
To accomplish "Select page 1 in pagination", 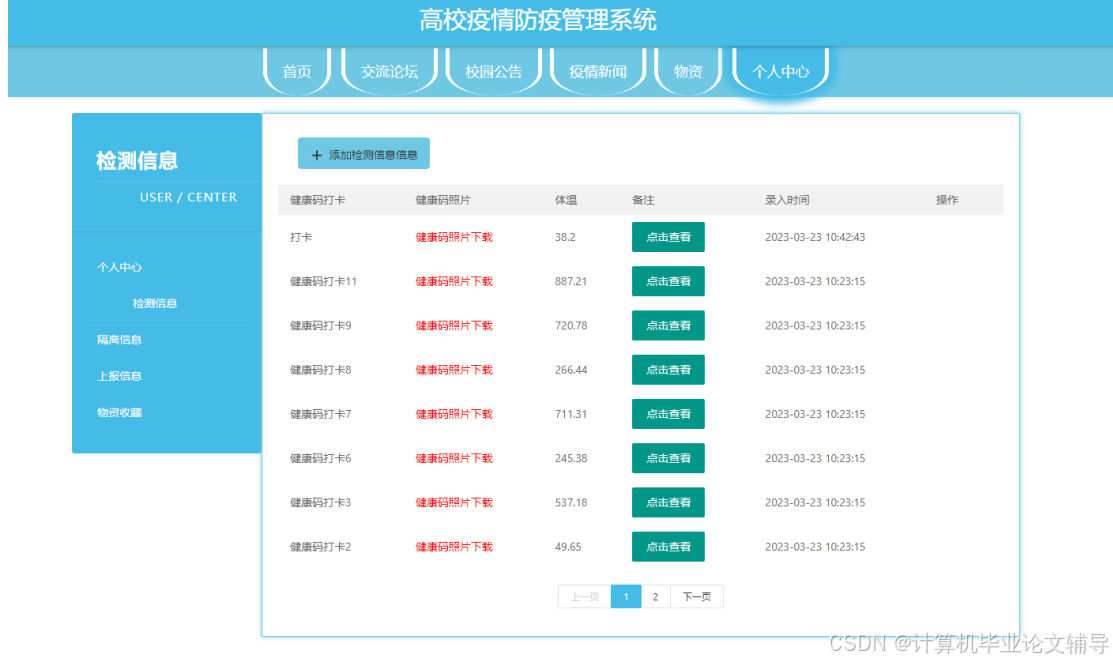I will tap(626, 595).
